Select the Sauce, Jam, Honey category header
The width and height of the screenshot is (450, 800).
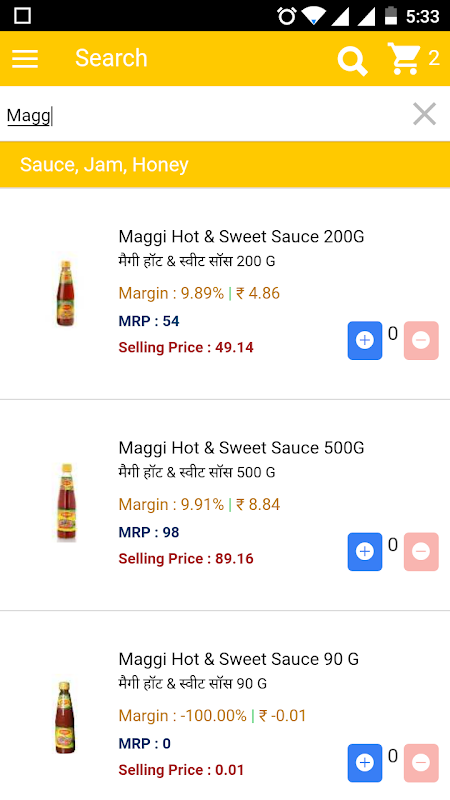click(225, 164)
